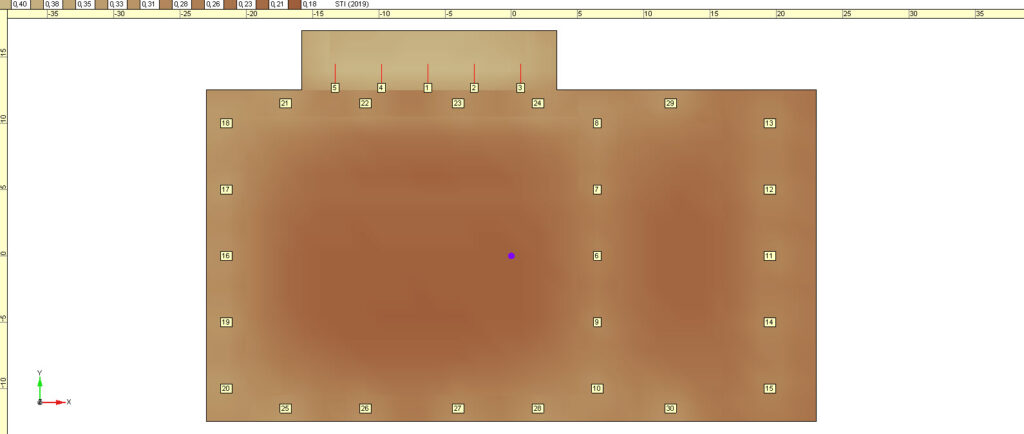1024x434 pixels.
Task: Click marker 20 in the bottom-left corner
Action: (226, 388)
